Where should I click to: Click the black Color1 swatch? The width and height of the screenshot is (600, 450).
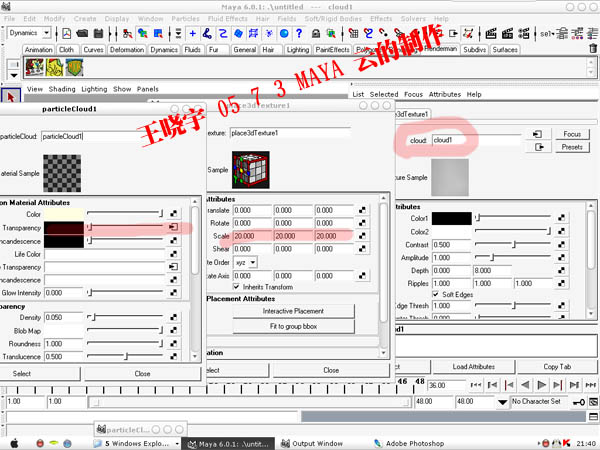(x=452, y=218)
